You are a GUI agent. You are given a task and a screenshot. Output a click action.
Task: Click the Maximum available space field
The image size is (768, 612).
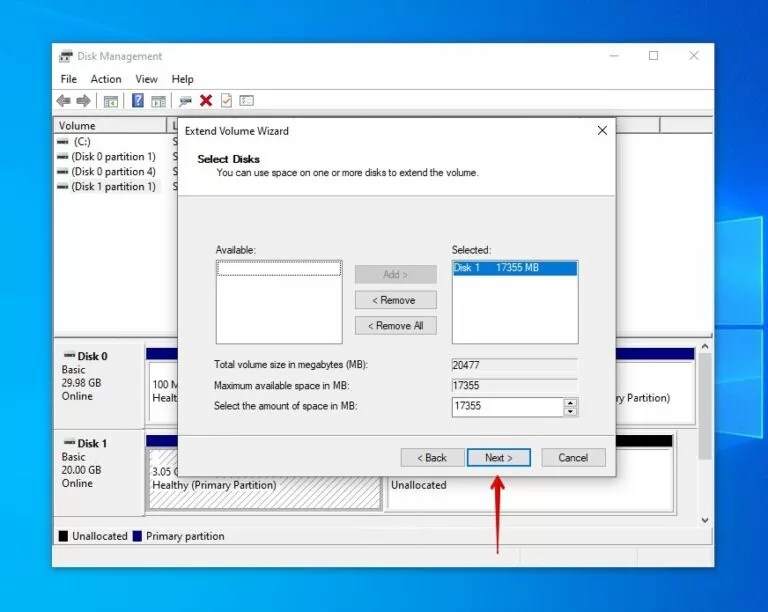coord(514,386)
